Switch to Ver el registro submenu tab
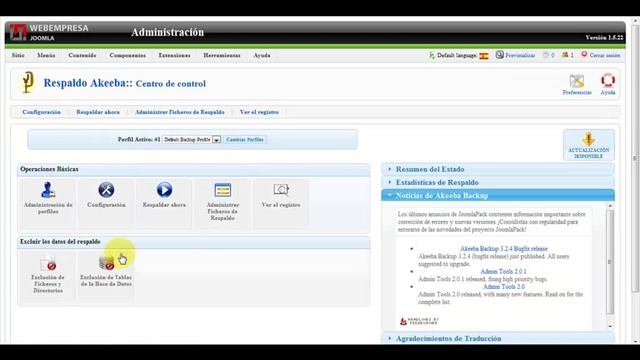640x360 pixels. pos(259,112)
